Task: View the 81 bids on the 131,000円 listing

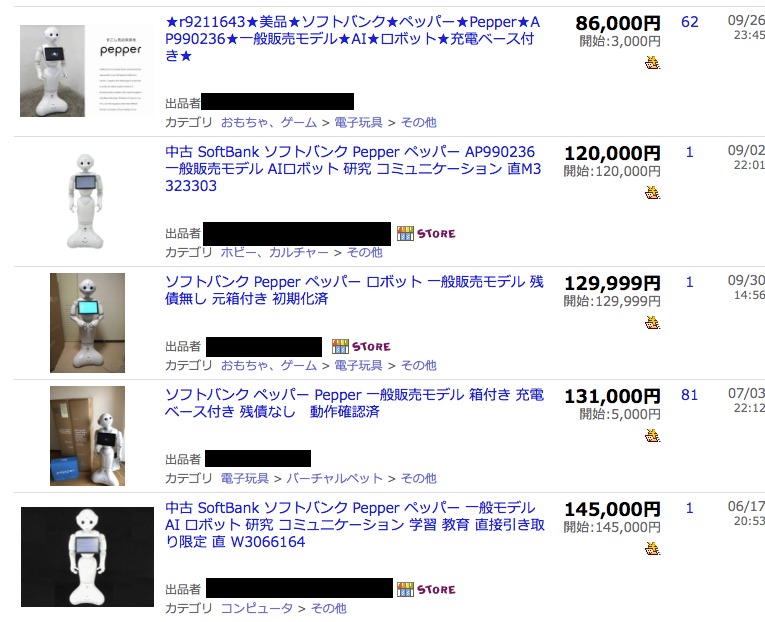Action: [689, 395]
